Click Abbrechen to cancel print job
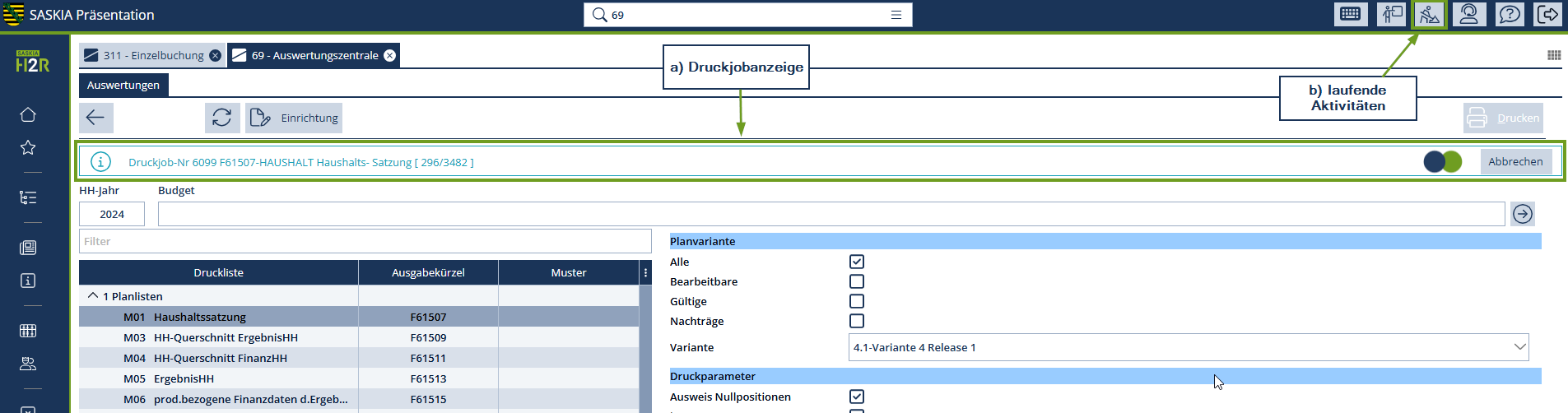 [1515, 161]
